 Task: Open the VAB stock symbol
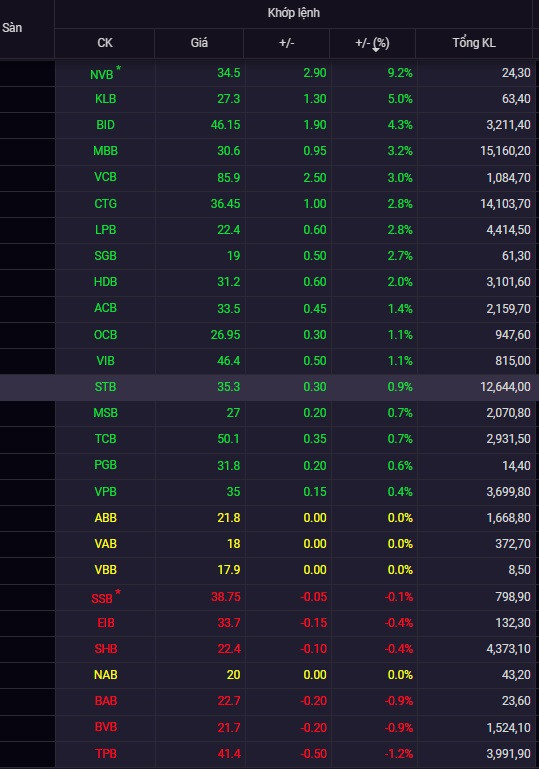[x=105, y=543]
